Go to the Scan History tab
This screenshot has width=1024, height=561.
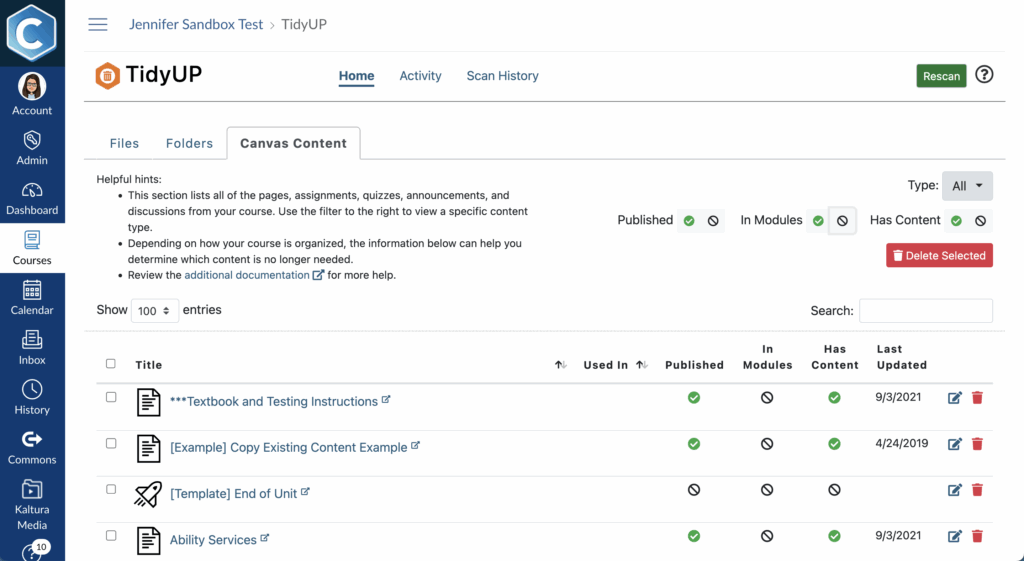click(x=502, y=76)
